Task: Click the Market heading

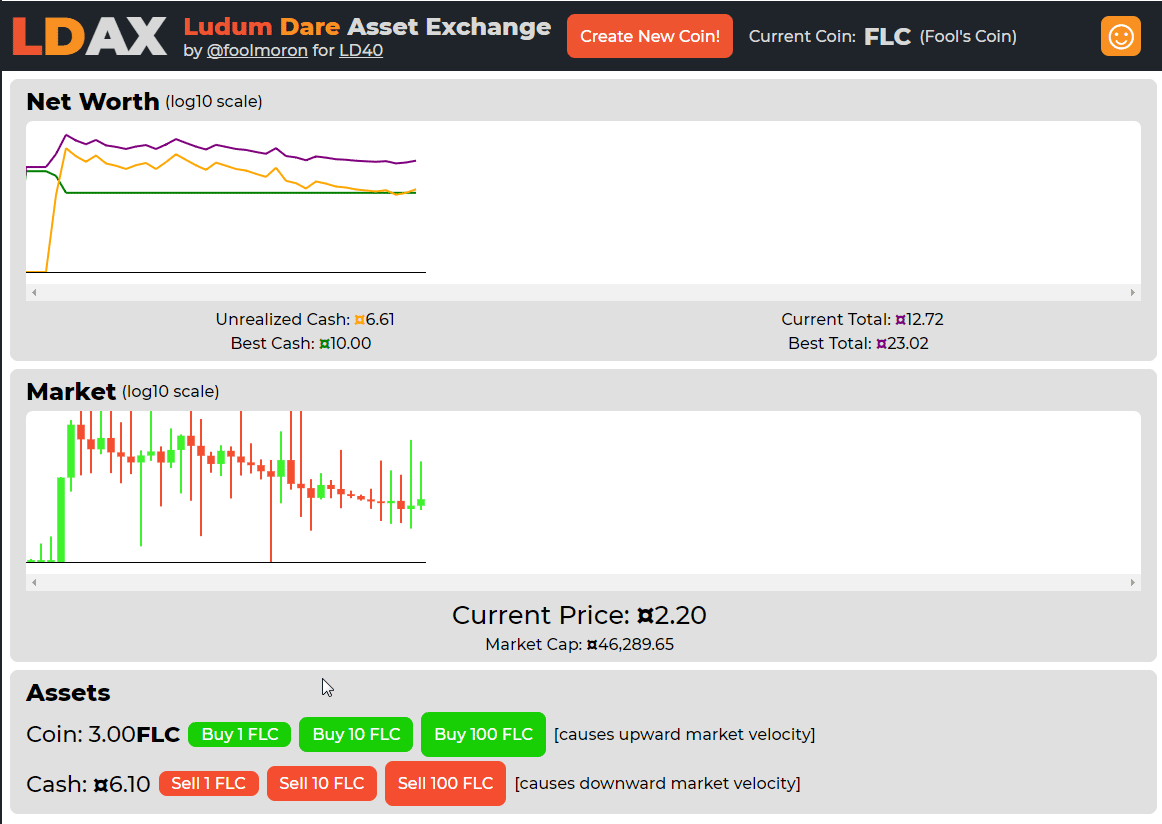Action: [x=71, y=391]
